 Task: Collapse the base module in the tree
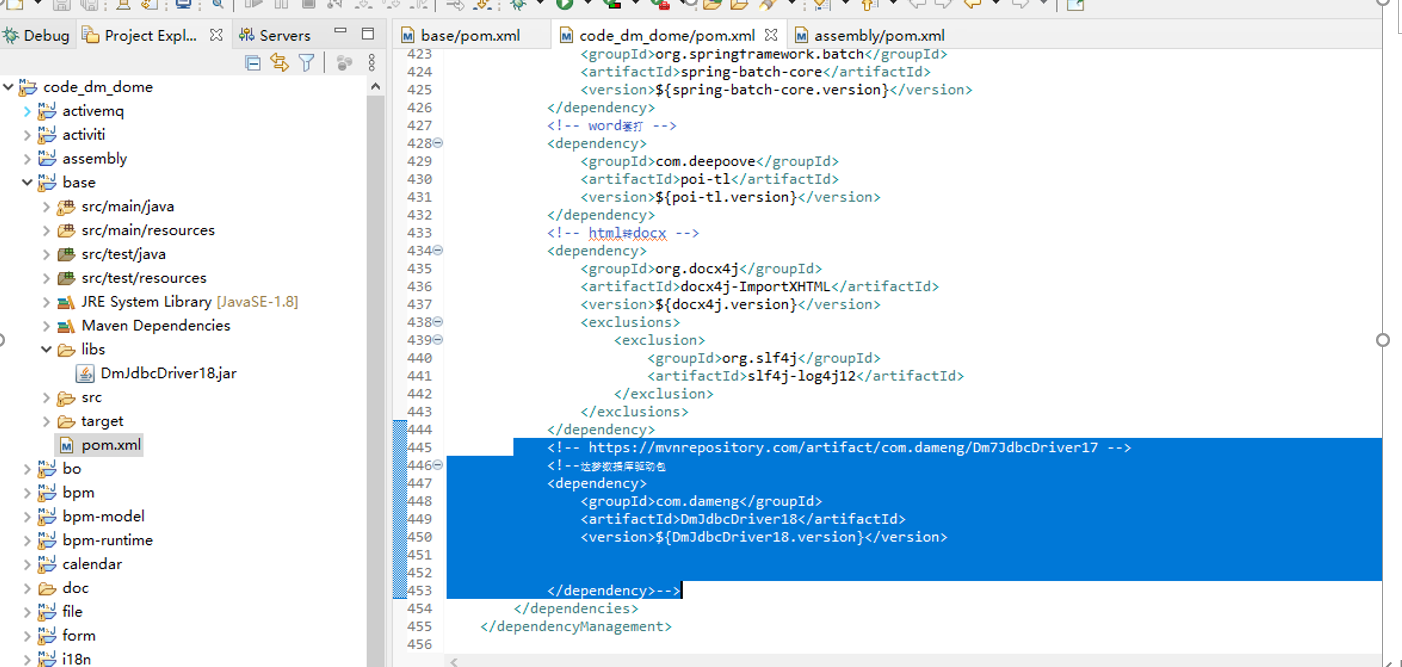coord(27,183)
